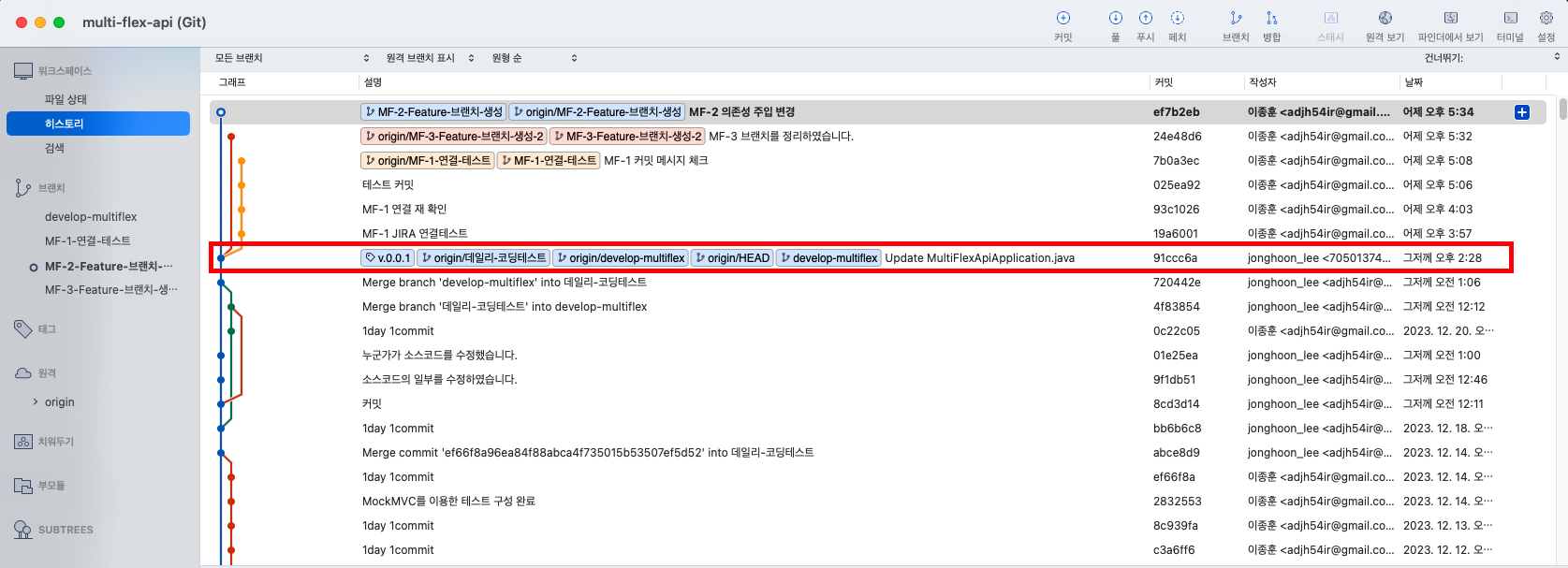Select 'Update MultiFlexApiApplication.java' commit
Screen dimensions: 1568x568
(x=878, y=258)
